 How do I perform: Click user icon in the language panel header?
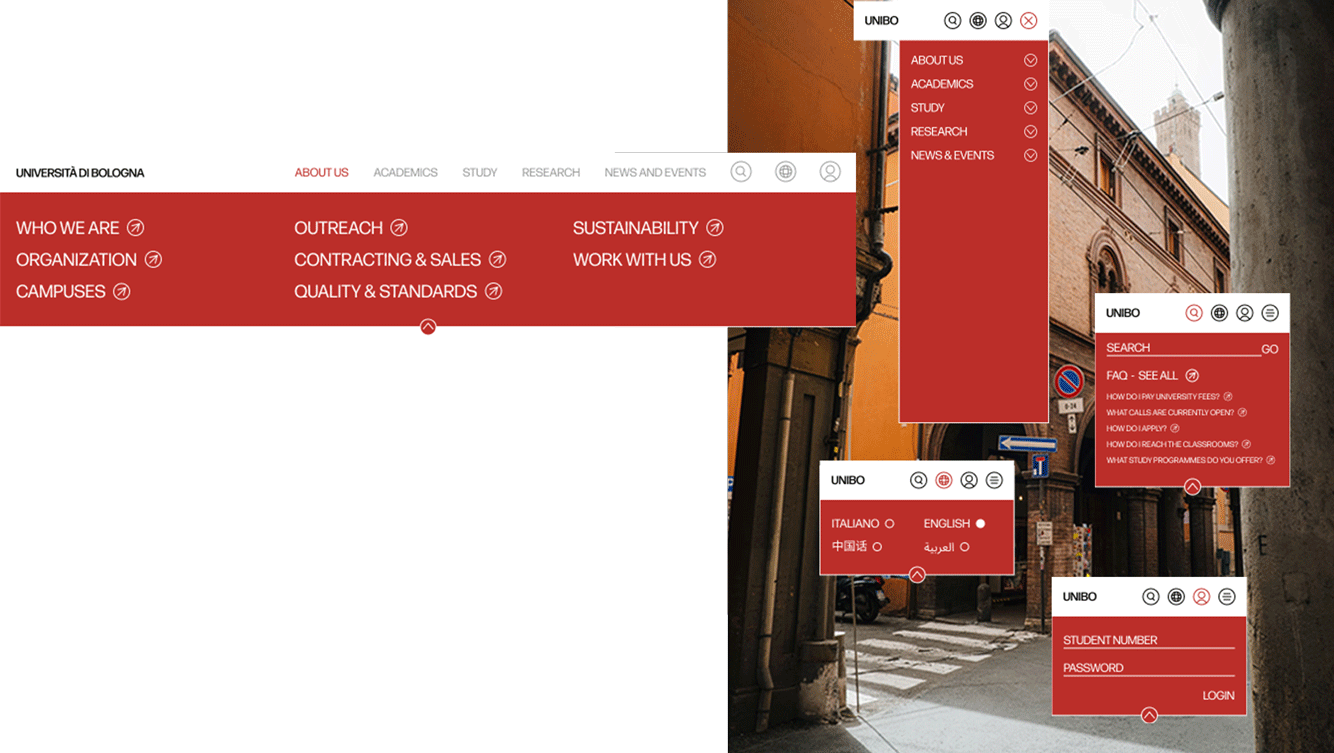point(969,480)
